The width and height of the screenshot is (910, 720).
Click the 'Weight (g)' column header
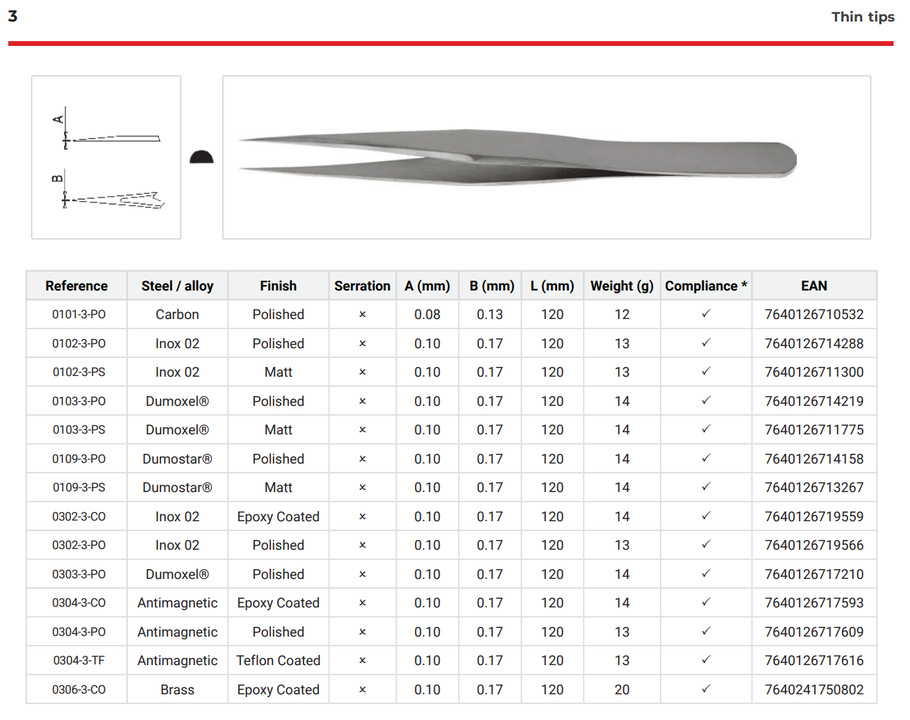[x=622, y=286]
